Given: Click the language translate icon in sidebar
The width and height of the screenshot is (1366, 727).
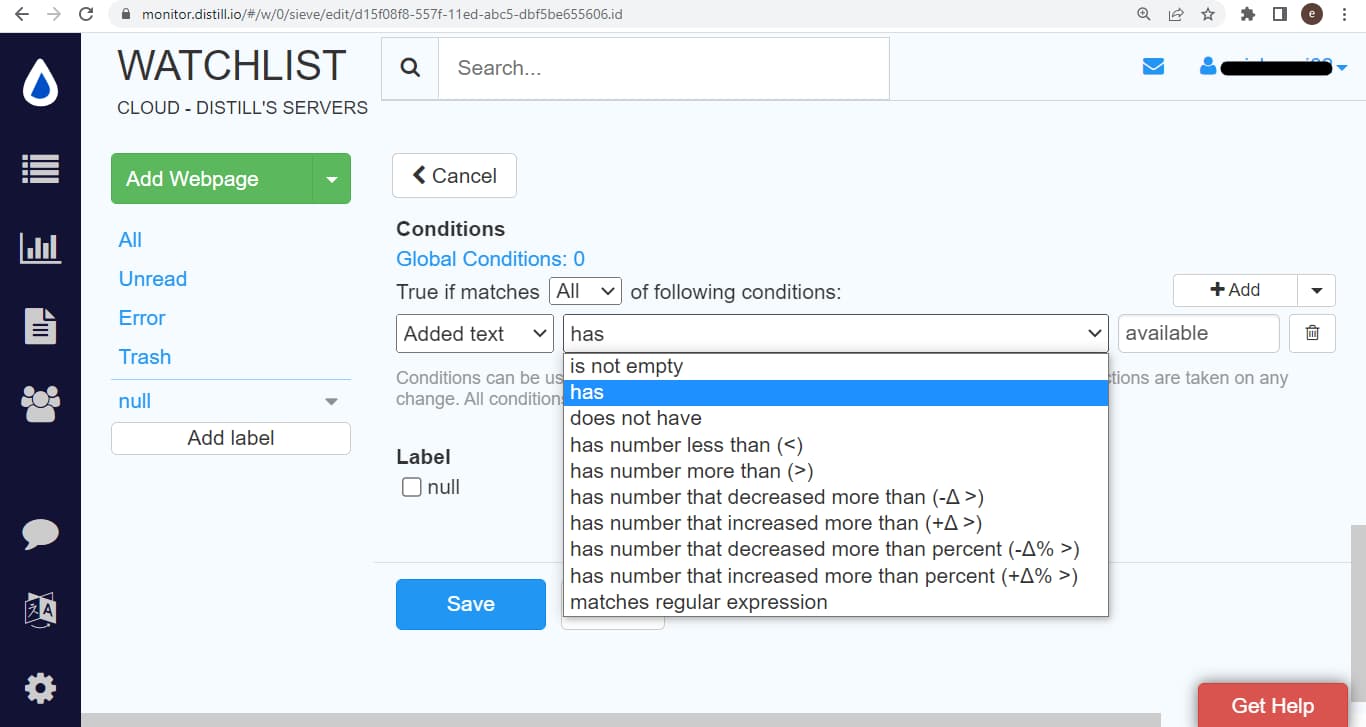Looking at the screenshot, I should point(40,609).
